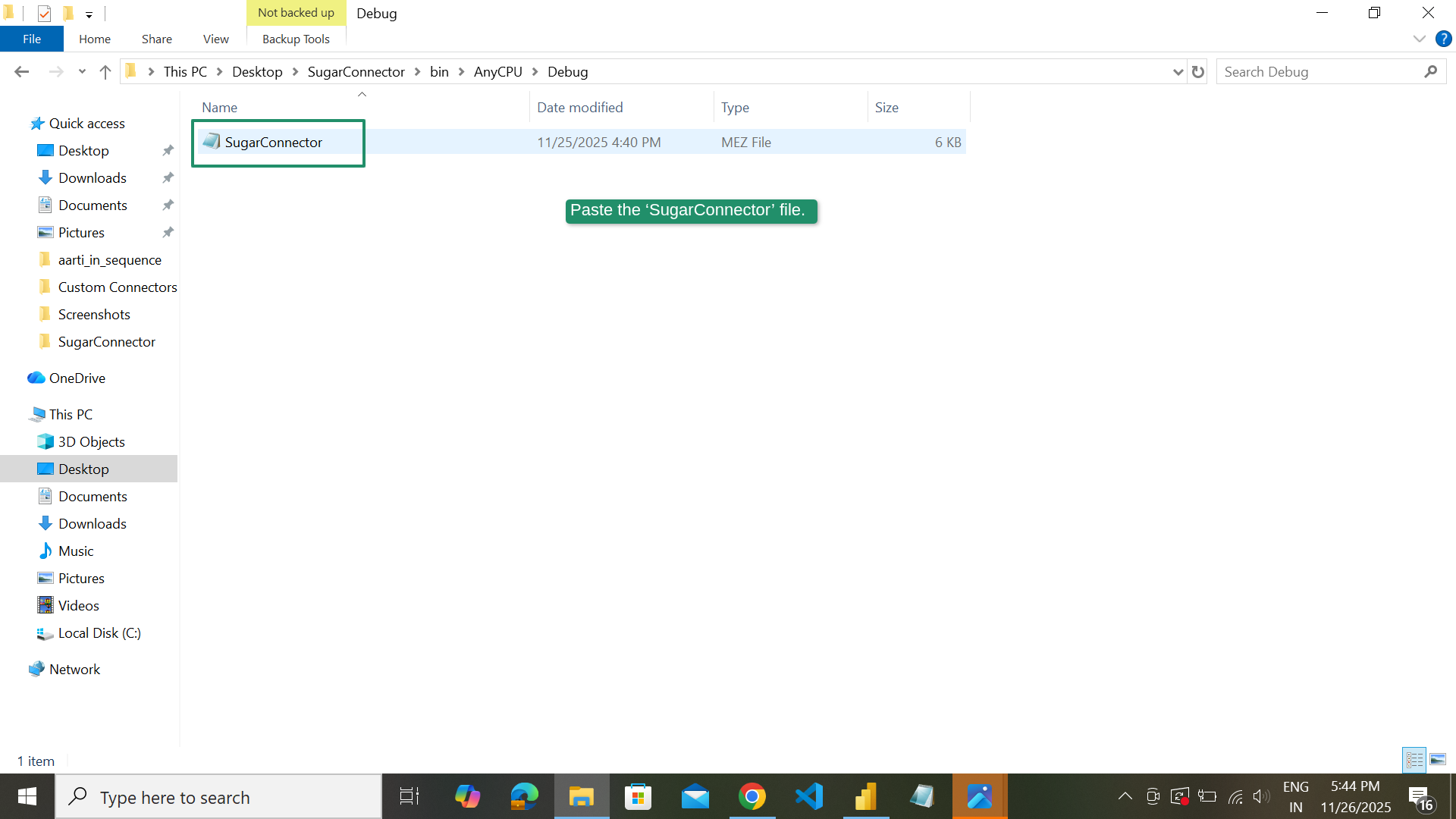Open the Backup Tools tab

pos(296,39)
